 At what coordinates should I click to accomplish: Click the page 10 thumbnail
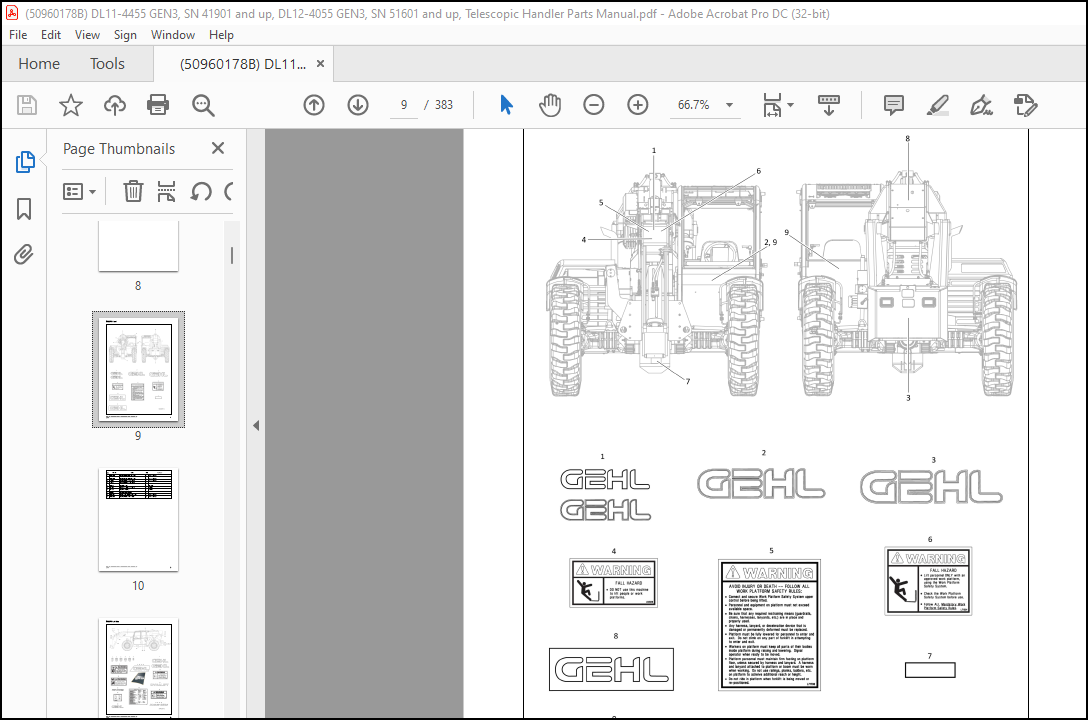(x=138, y=520)
